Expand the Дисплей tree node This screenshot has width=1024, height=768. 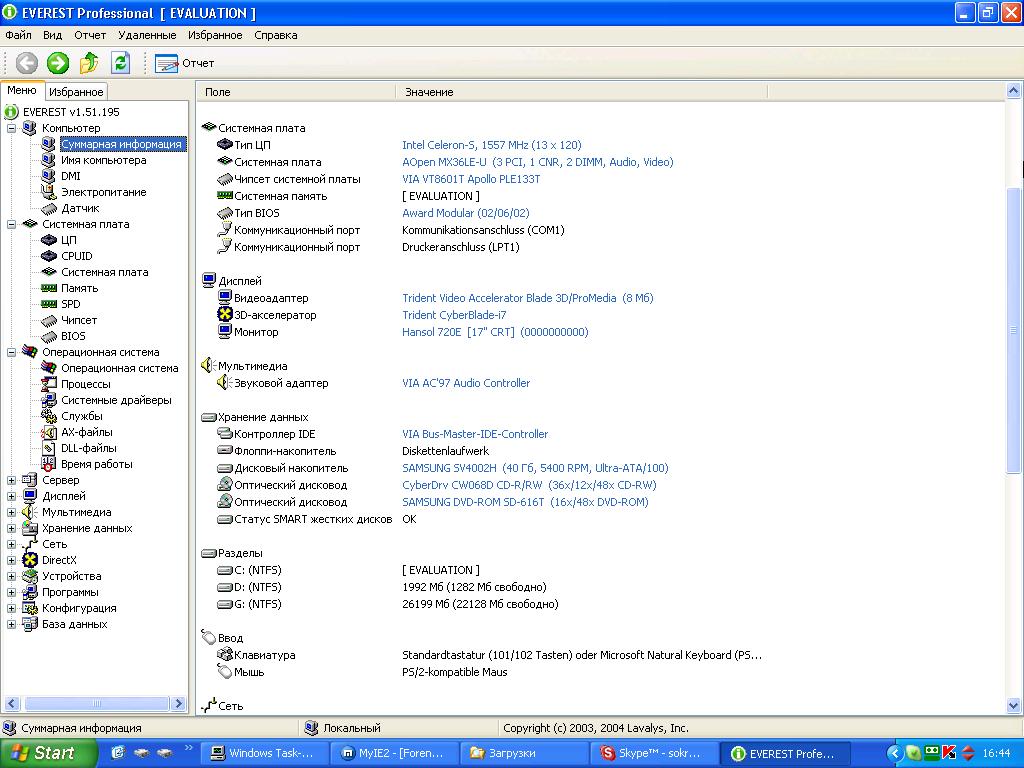11,496
